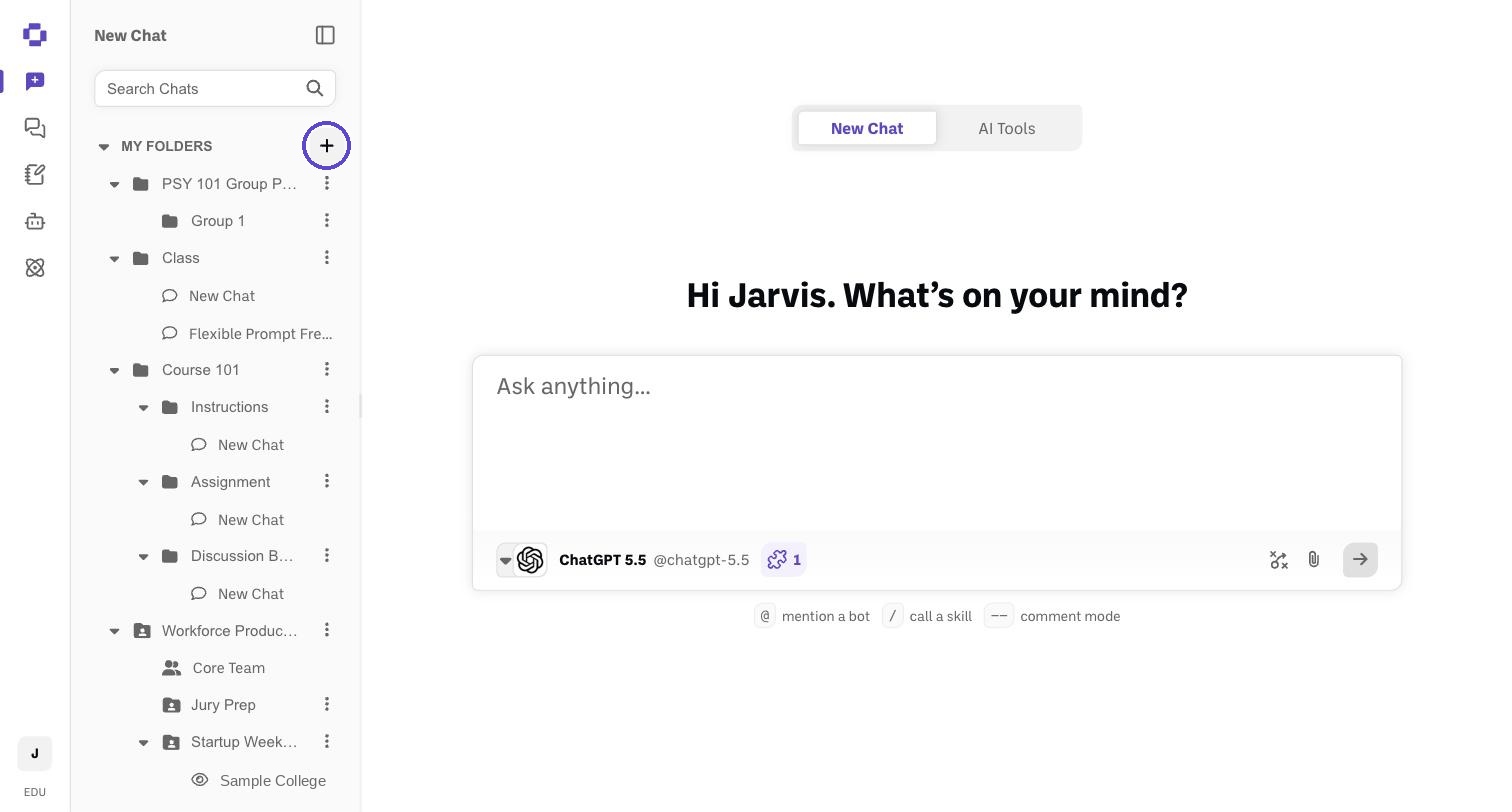Click the eye icon beside Sample College
The width and height of the screenshot is (1512, 812).
pos(200,780)
